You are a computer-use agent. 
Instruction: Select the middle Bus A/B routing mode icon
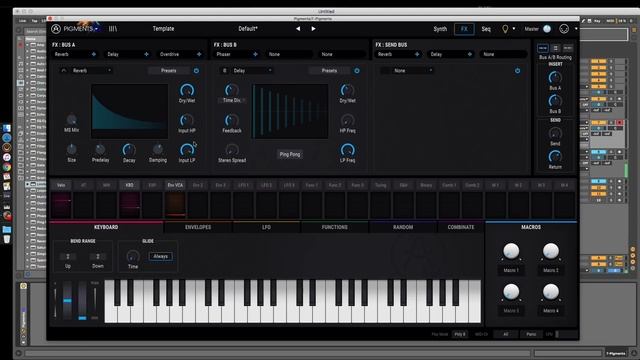[x=555, y=48]
